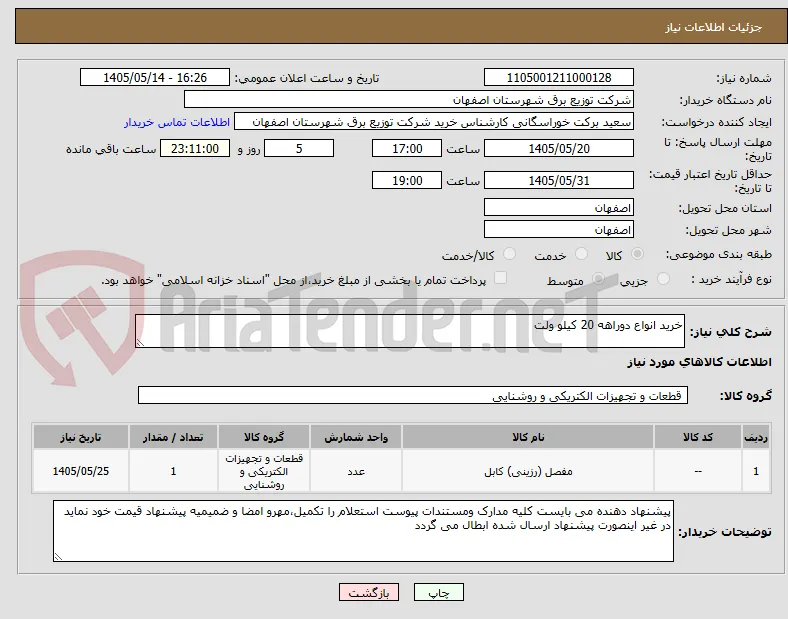The width and height of the screenshot is (788, 619).
Task: Click the delivery province field اصفهان
Action: tap(558, 208)
